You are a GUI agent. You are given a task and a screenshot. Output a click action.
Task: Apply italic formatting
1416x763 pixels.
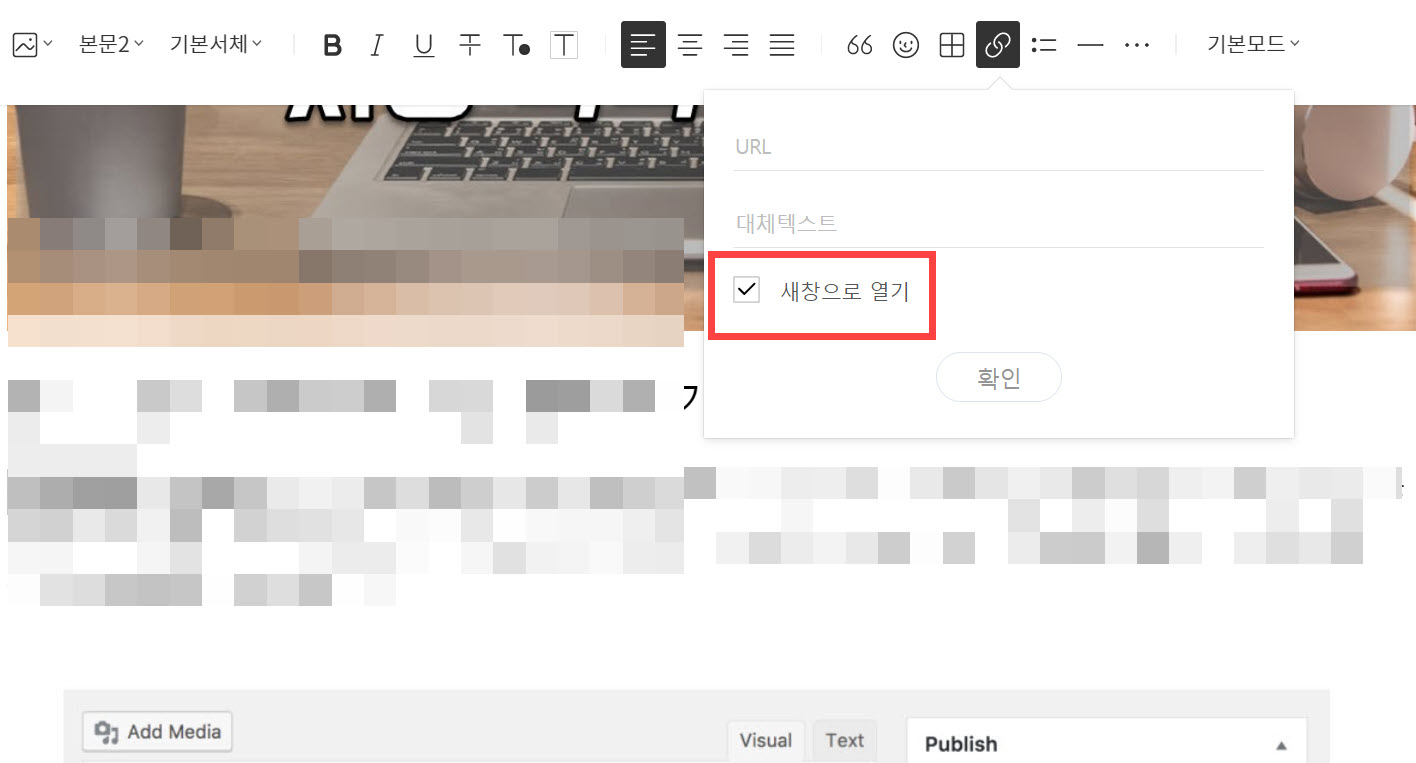pyautogui.click(x=377, y=44)
